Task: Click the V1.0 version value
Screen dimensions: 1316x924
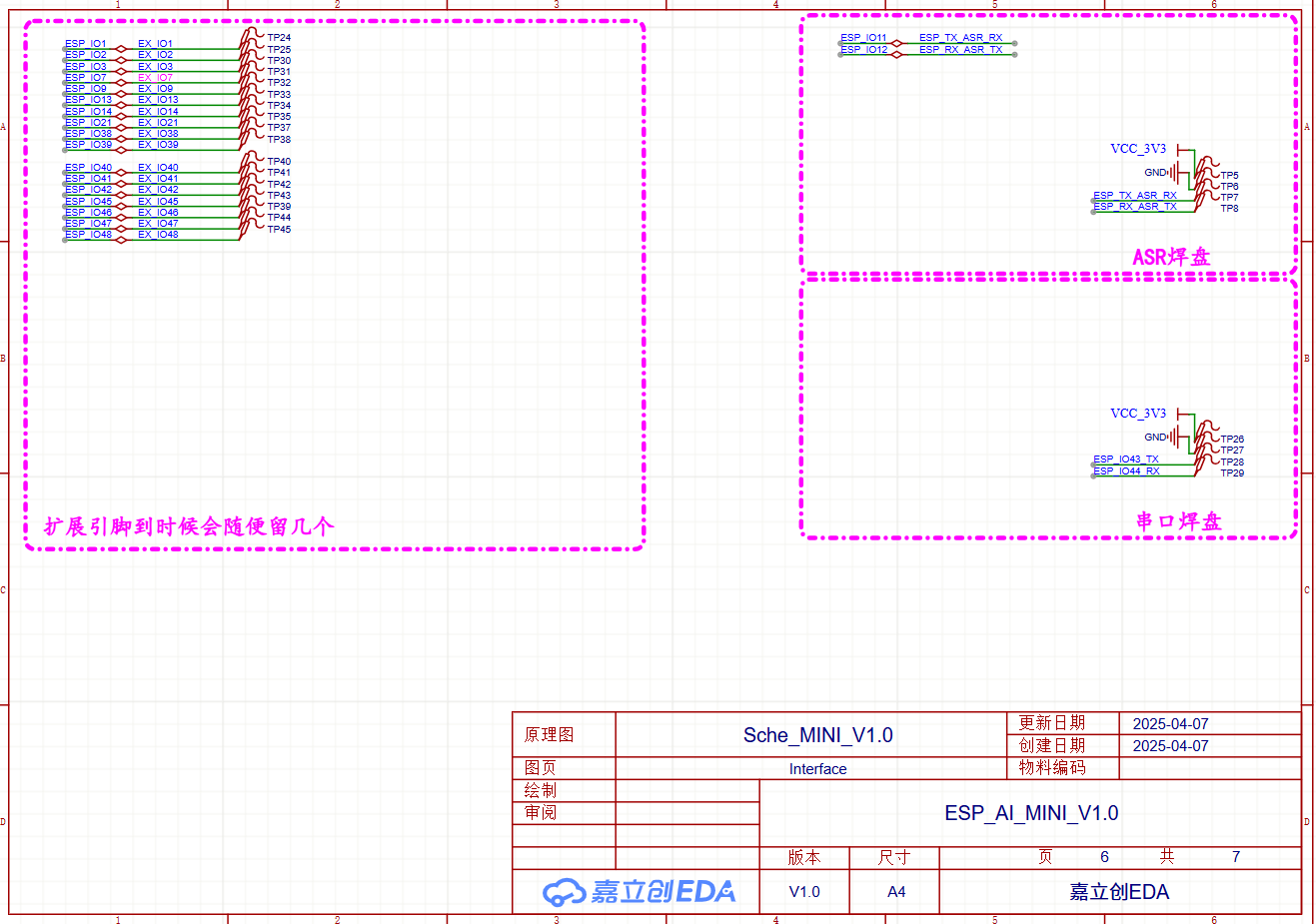Action: 804,892
